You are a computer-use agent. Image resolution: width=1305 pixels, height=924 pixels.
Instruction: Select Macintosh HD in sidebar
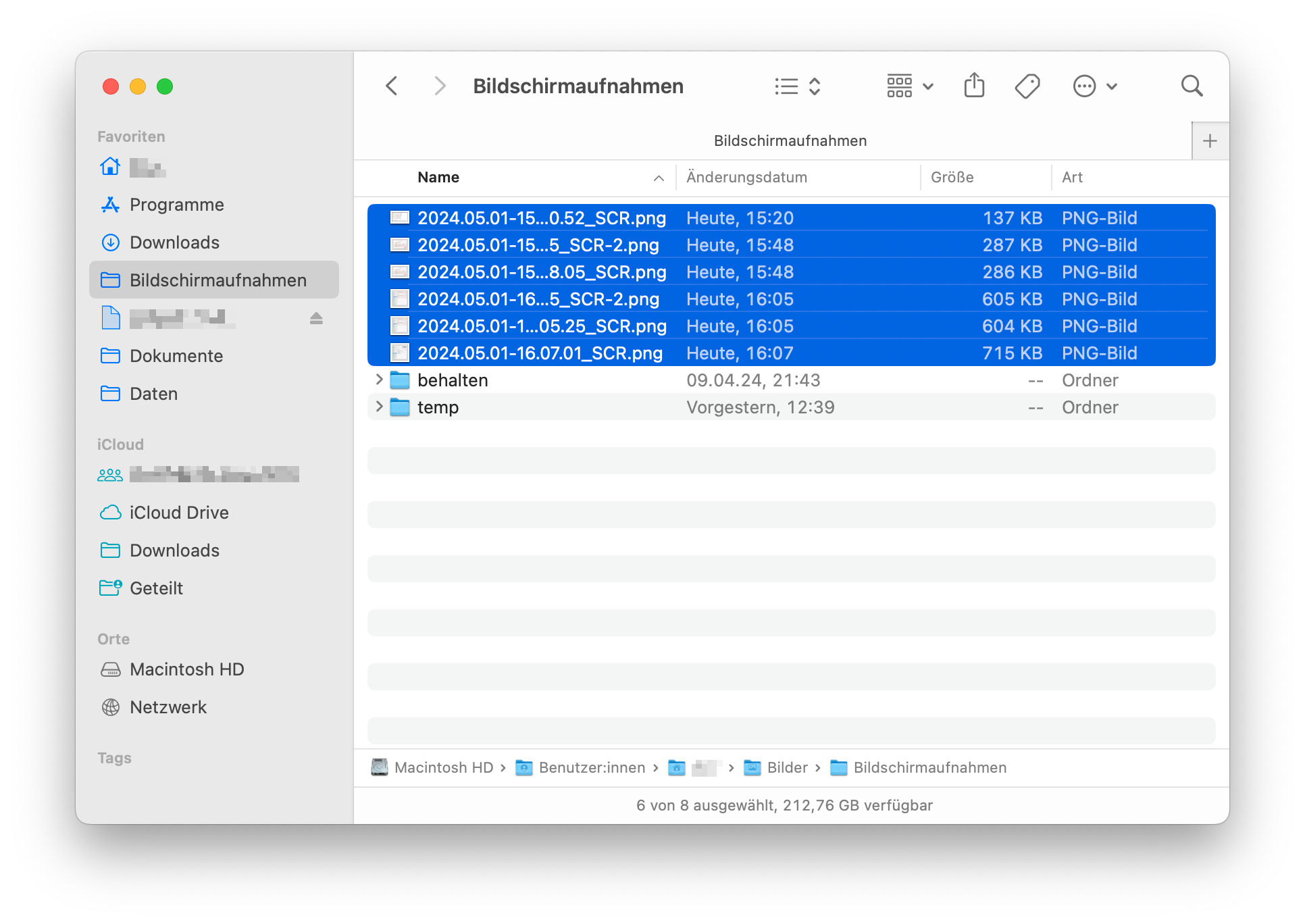(x=186, y=669)
